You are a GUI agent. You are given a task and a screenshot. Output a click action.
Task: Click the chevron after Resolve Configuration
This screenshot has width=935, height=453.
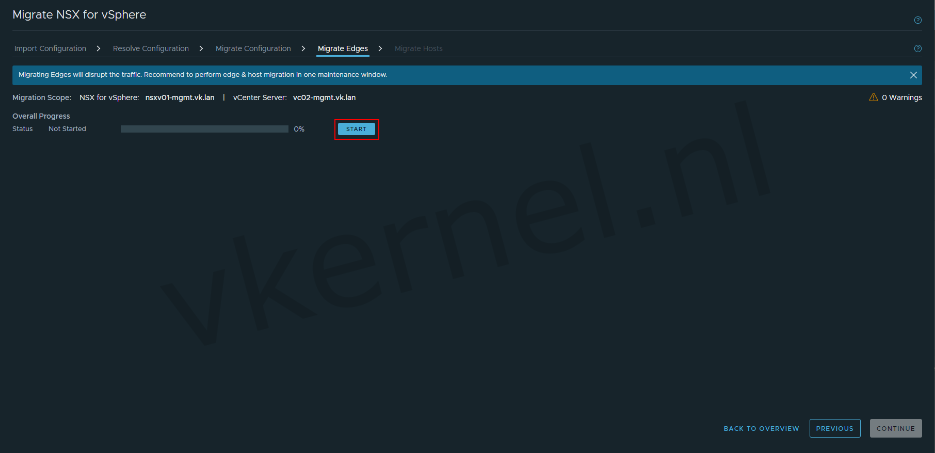point(201,48)
